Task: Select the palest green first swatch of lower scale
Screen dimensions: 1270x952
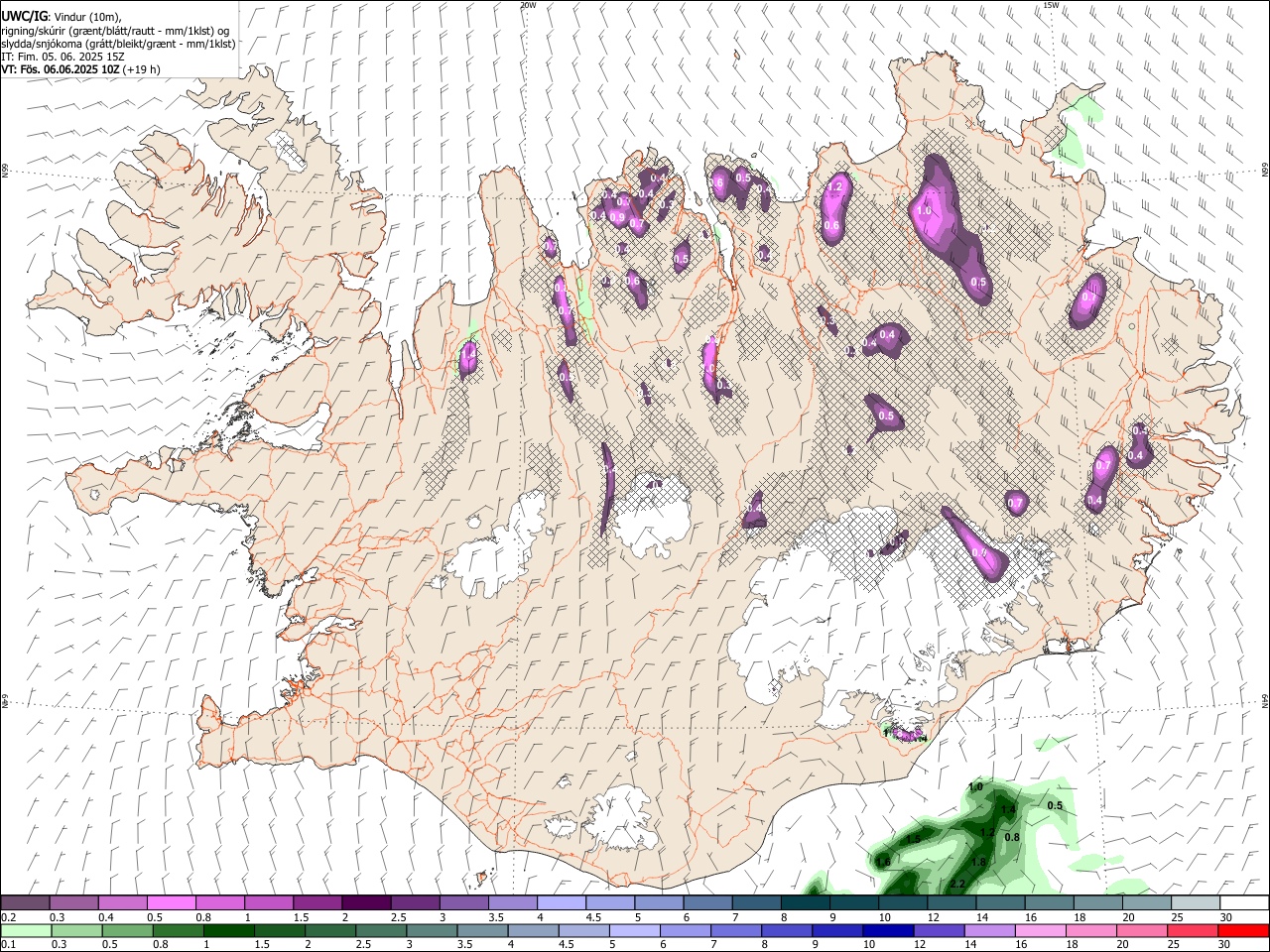Action: [x=26, y=930]
